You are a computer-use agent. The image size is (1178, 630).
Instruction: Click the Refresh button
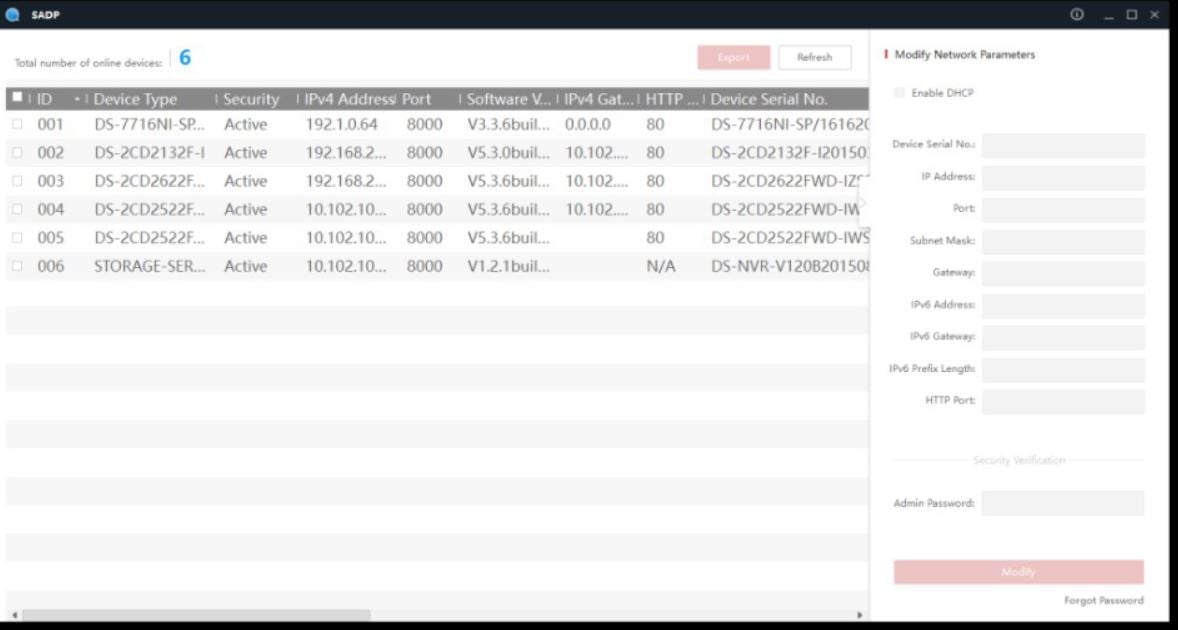point(814,57)
